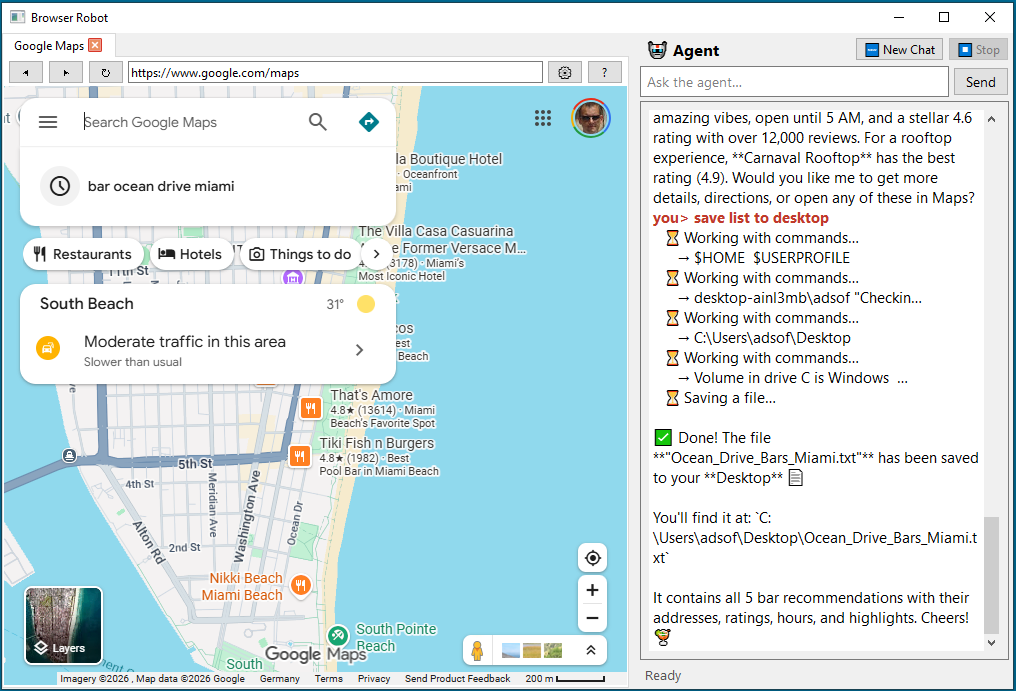The width and height of the screenshot is (1016, 691).
Task: Click South Pointe Beach green pin
Action: (338, 636)
